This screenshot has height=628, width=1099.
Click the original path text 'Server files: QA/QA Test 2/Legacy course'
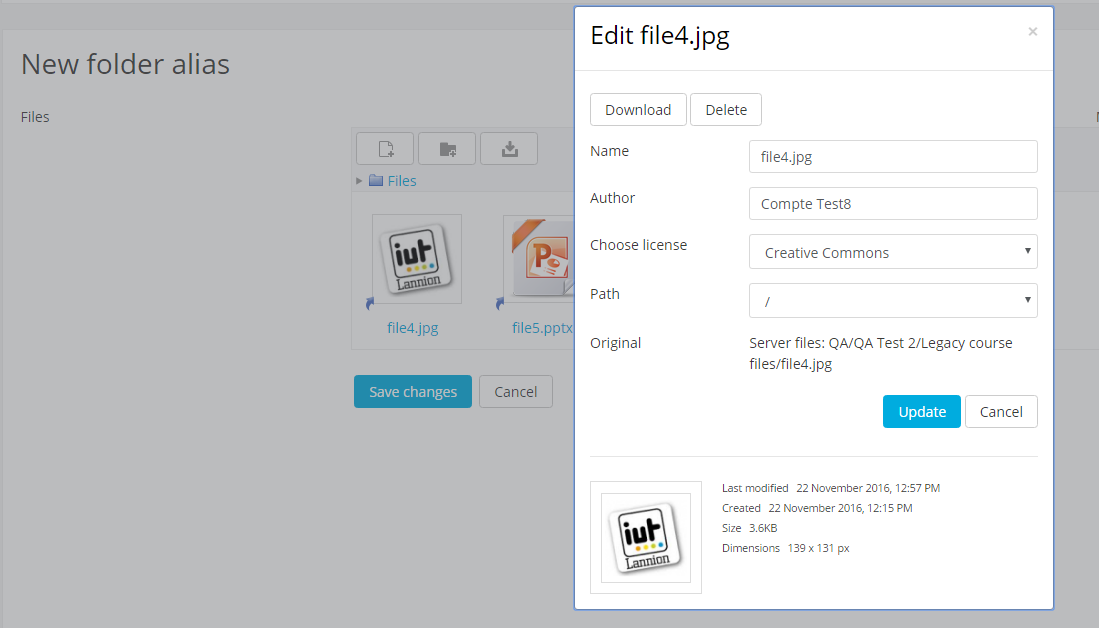(880, 343)
